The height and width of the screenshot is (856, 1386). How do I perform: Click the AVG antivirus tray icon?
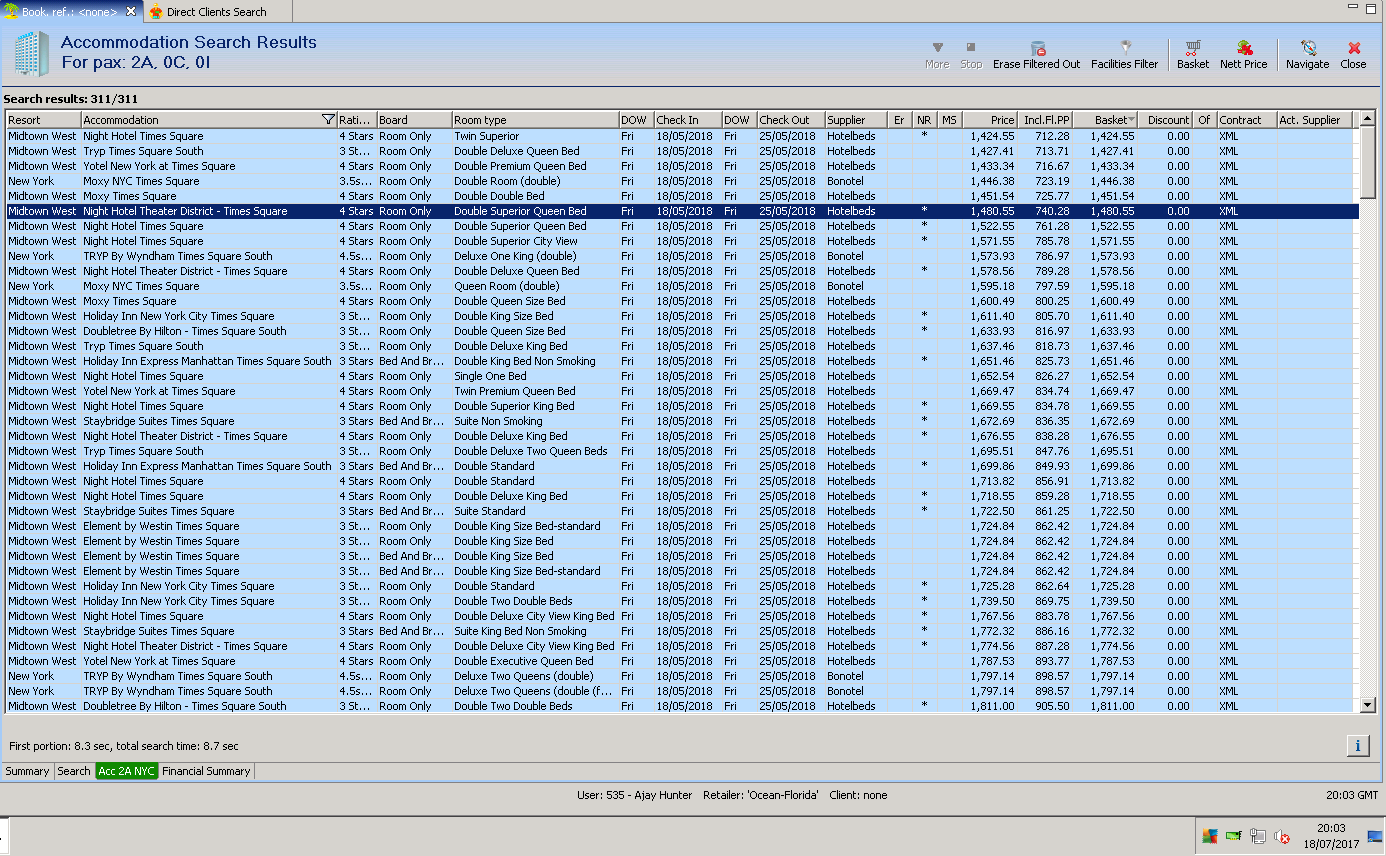(1210, 836)
